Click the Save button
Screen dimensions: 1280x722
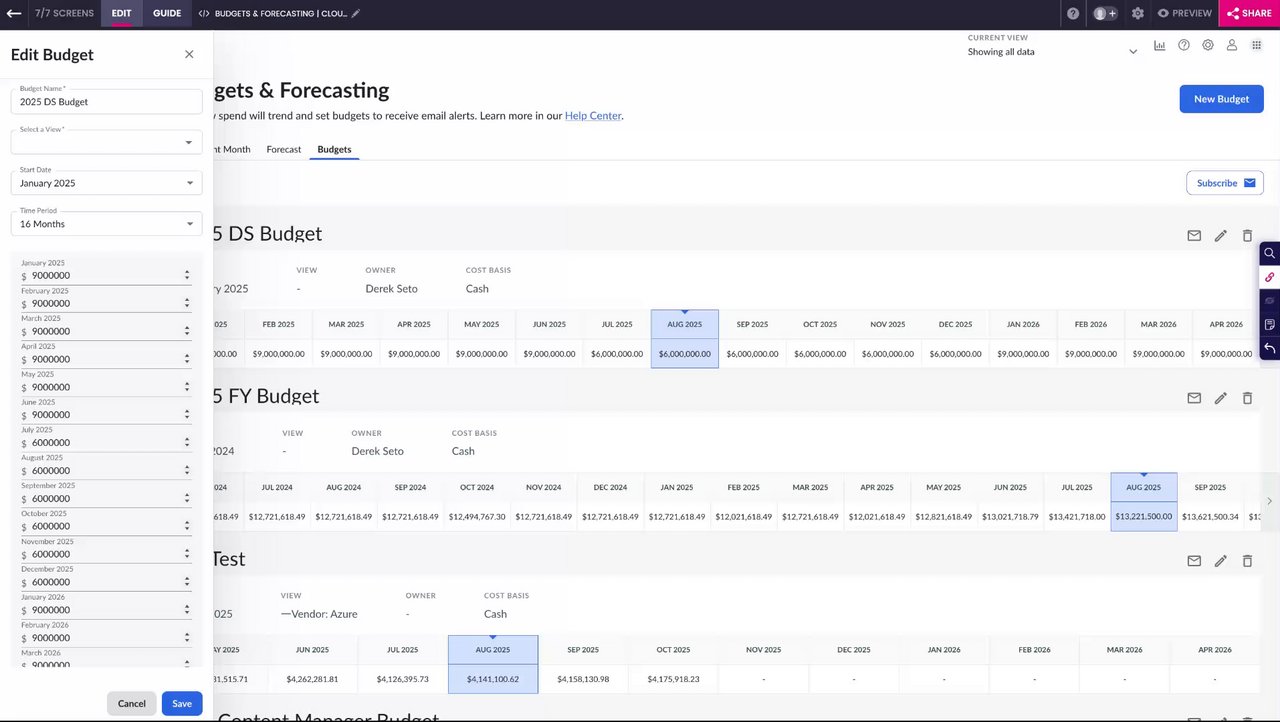[182, 704]
